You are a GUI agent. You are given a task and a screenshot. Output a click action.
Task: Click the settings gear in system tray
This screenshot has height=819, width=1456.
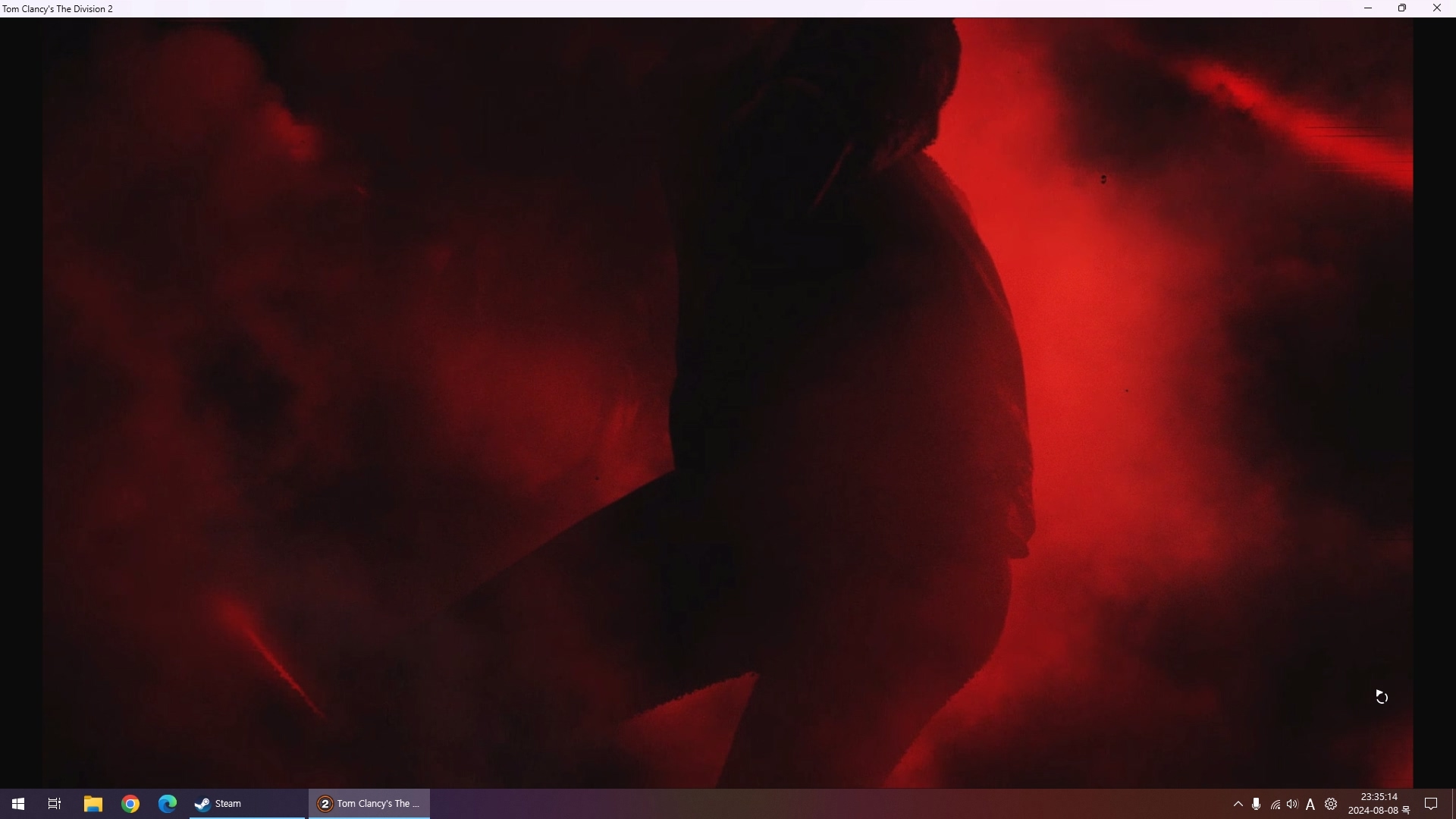pyautogui.click(x=1331, y=804)
